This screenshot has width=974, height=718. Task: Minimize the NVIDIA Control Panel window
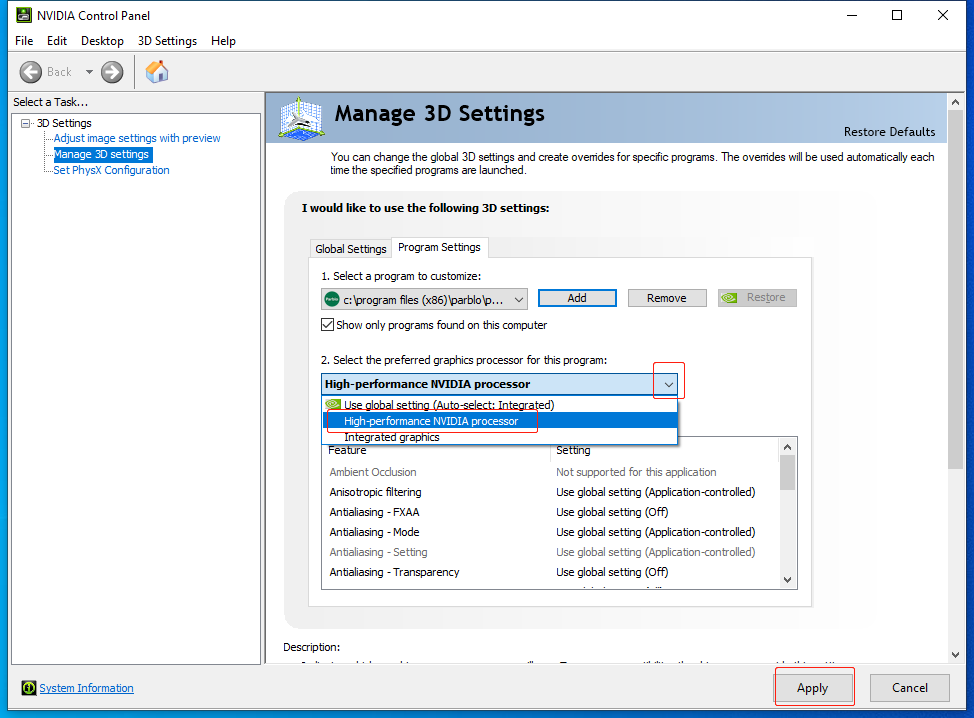click(852, 15)
